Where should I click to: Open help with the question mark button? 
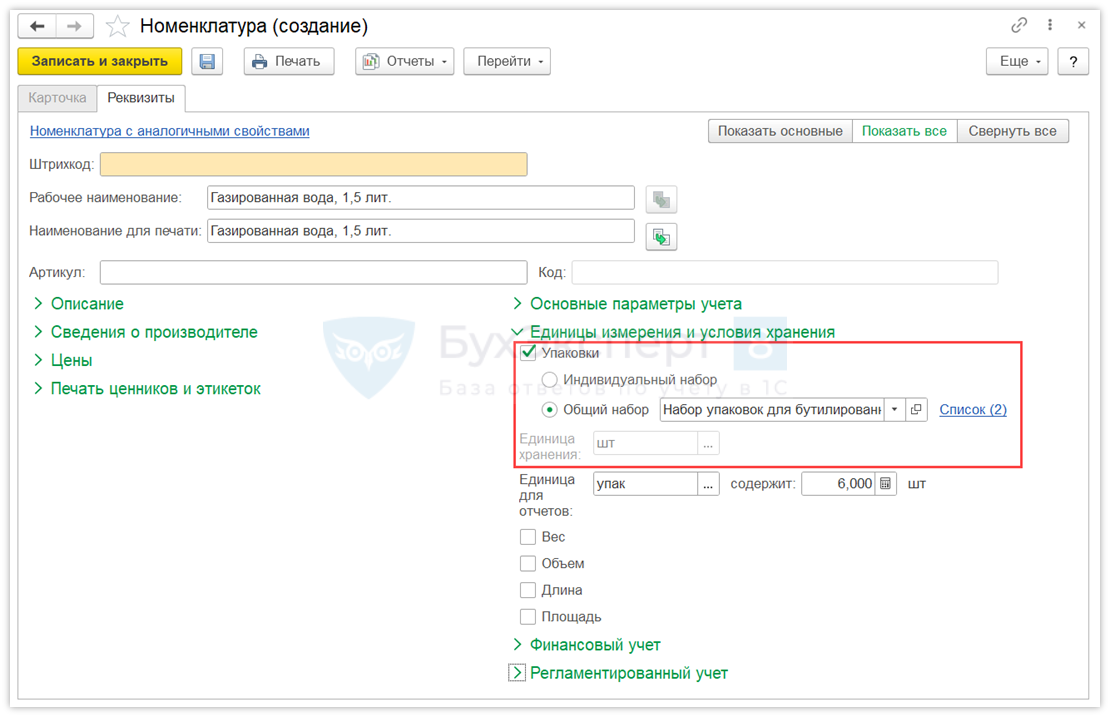tap(1073, 61)
